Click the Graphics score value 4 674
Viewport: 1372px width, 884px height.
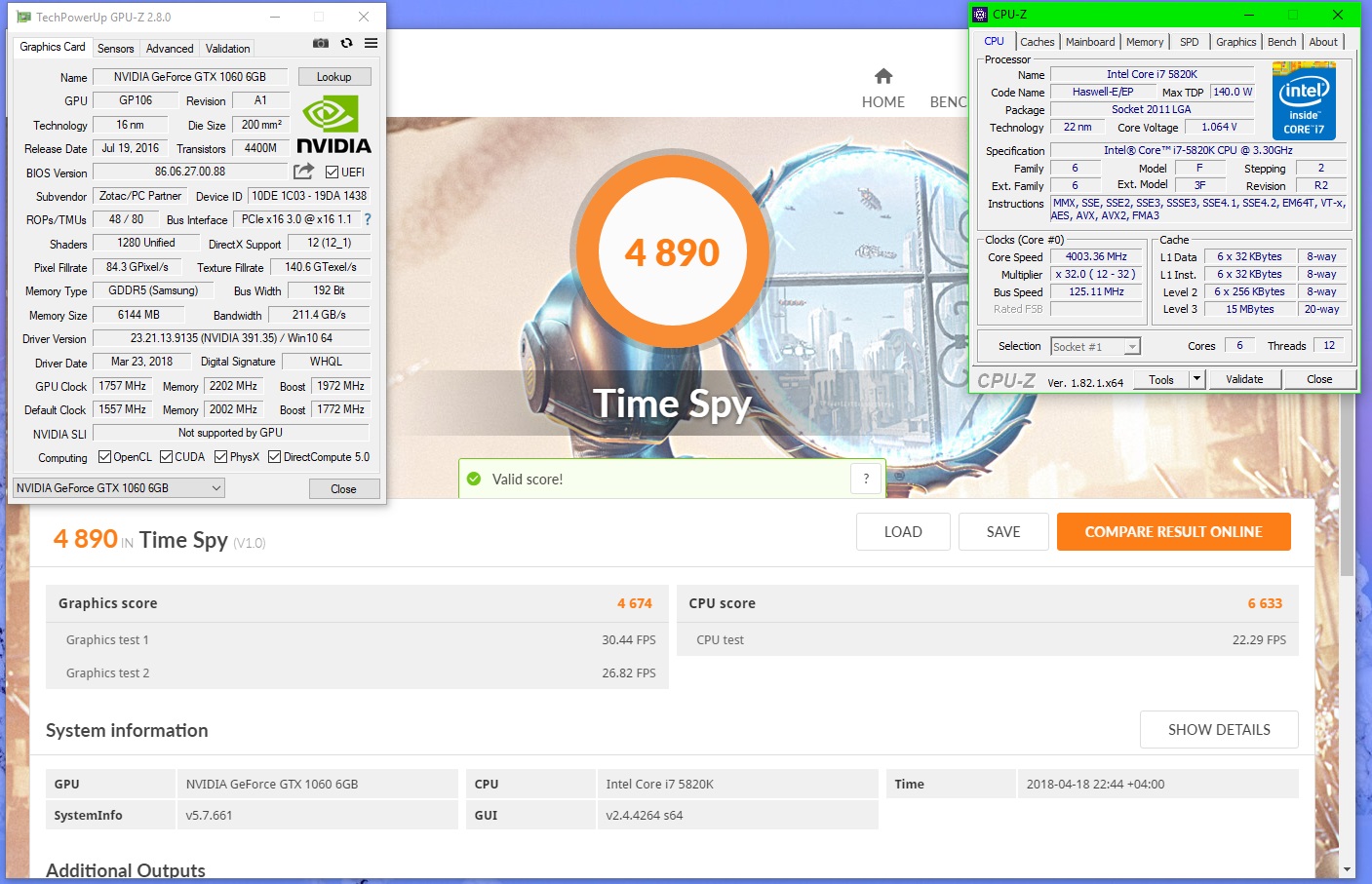point(635,603)
